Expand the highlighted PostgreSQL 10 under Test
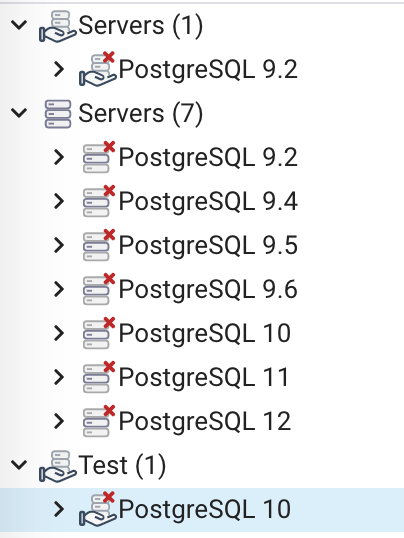Screen dimensions: 404x538 [x=59, y=509]
